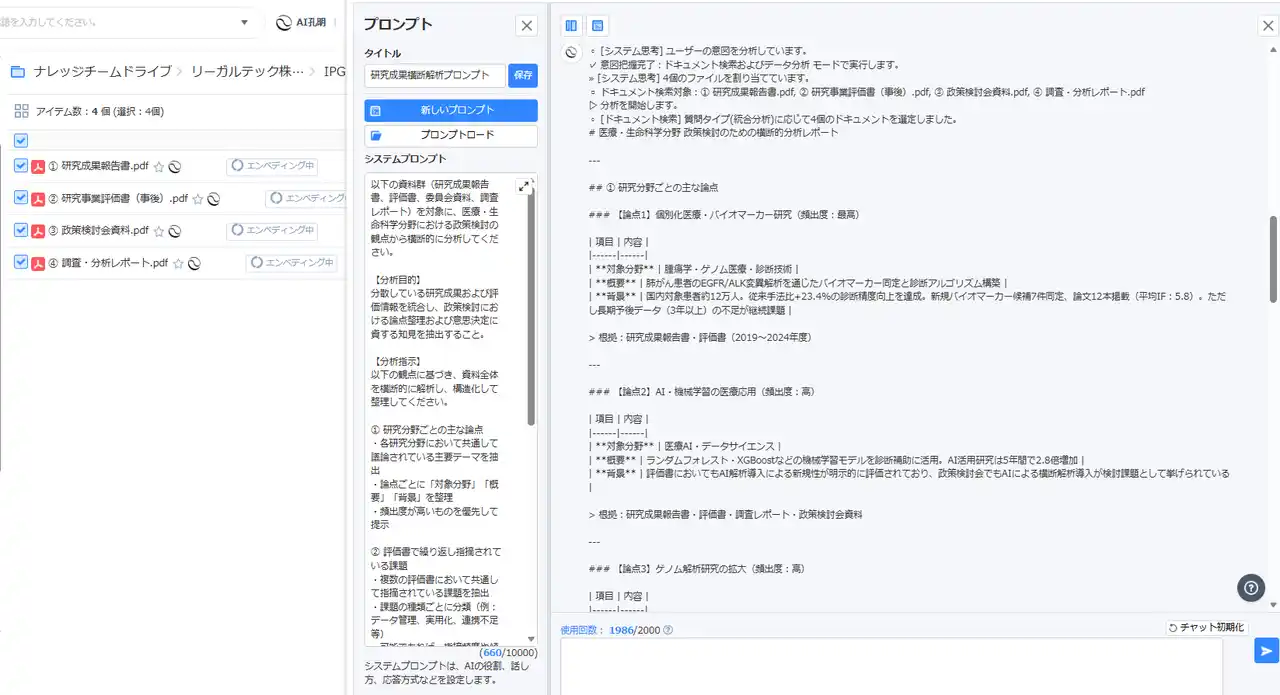Click the chat message input field
This screenshot has width=1280, height=695.
(x=890, y=665)
